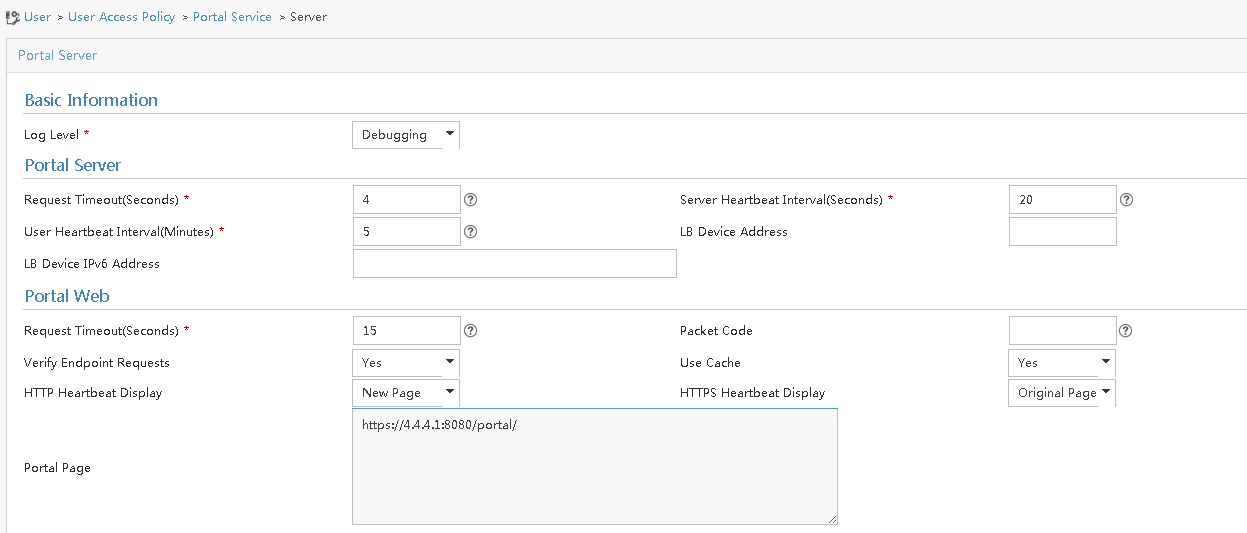
Task: Click the Portal Web section heading
Action: click(67, 297)
